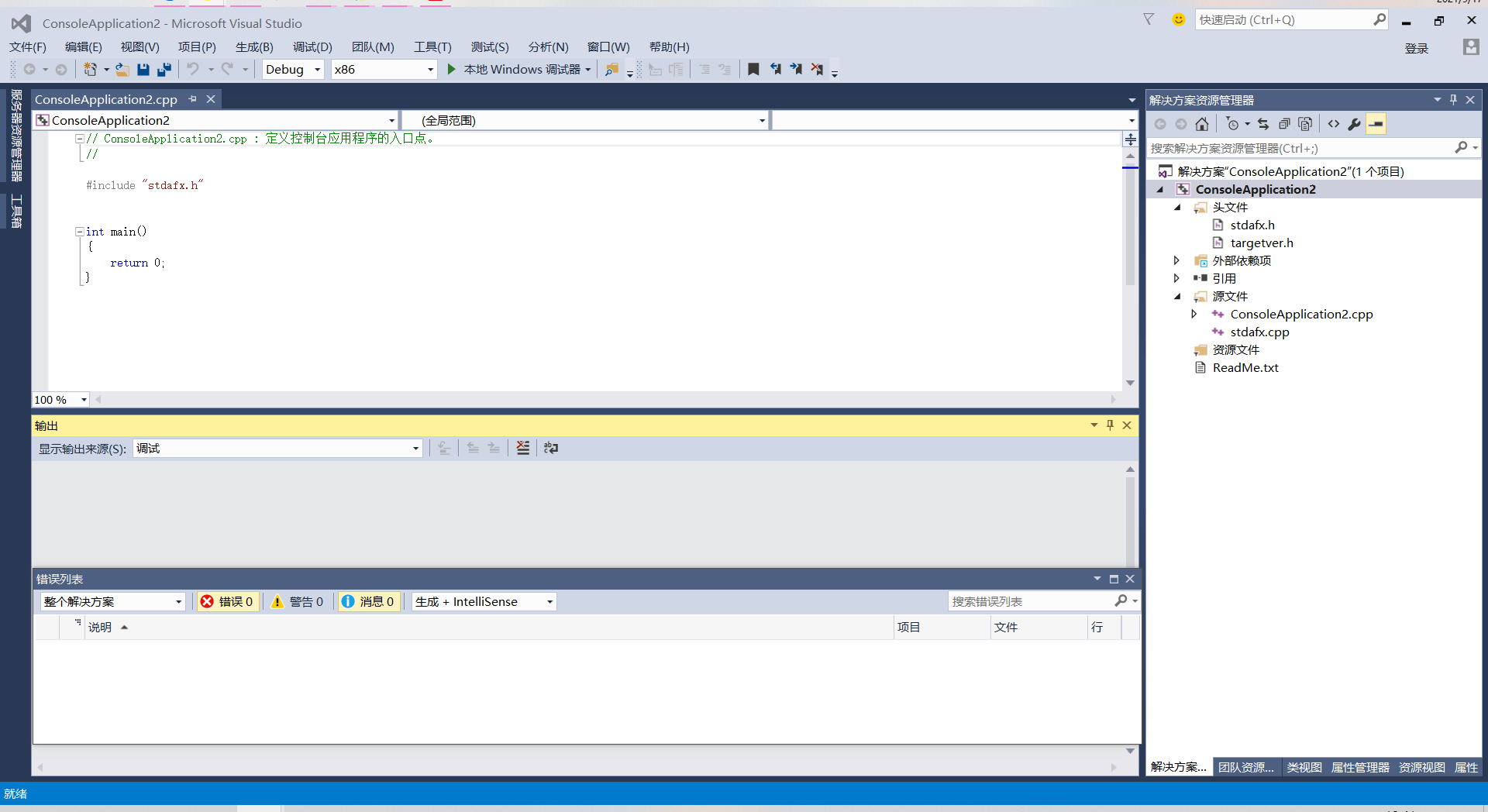
Task: Undo the last edit via the toolbar icon
Action: [193, 70]
